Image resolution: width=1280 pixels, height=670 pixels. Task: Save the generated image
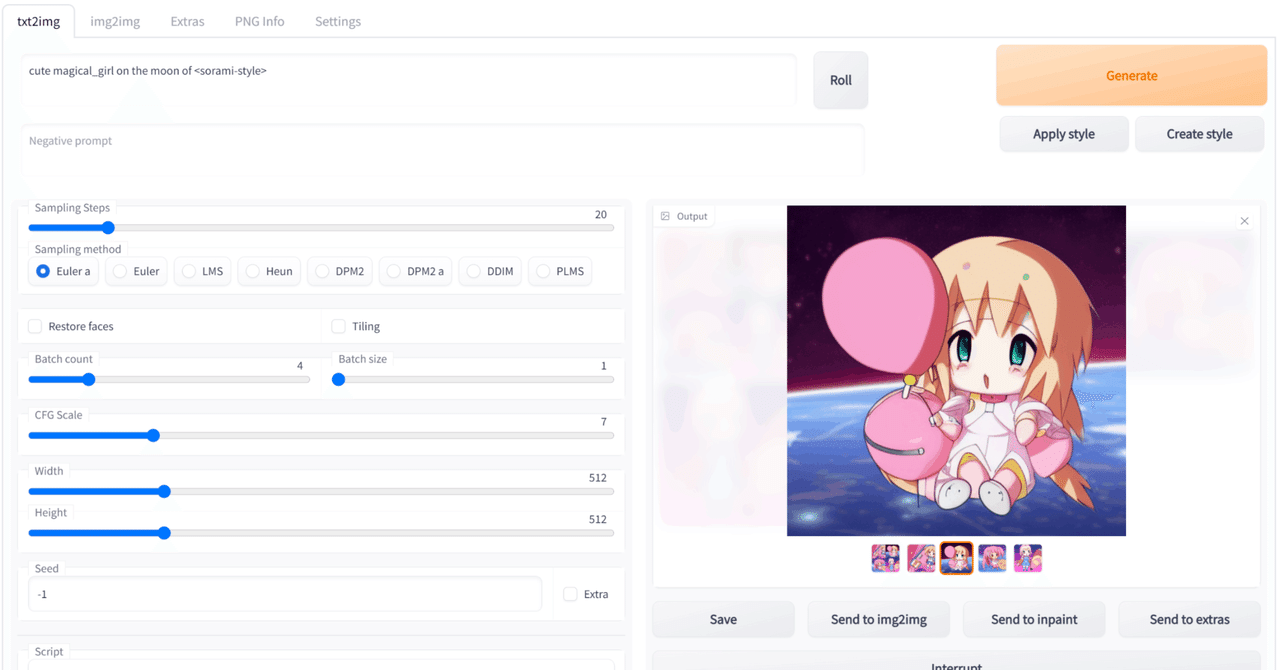tap(722, 619)
